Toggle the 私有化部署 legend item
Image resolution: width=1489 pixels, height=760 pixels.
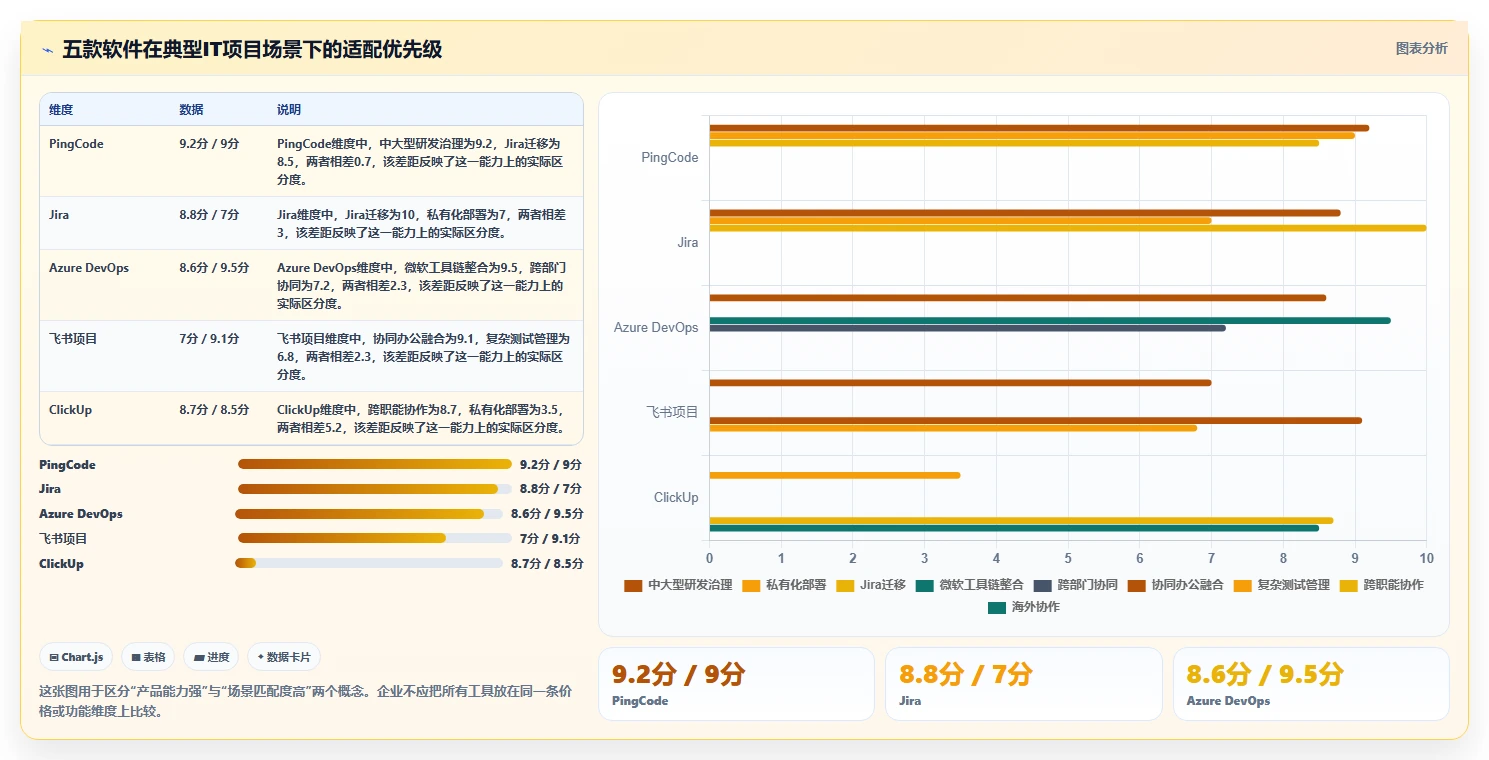click(784, 585)
